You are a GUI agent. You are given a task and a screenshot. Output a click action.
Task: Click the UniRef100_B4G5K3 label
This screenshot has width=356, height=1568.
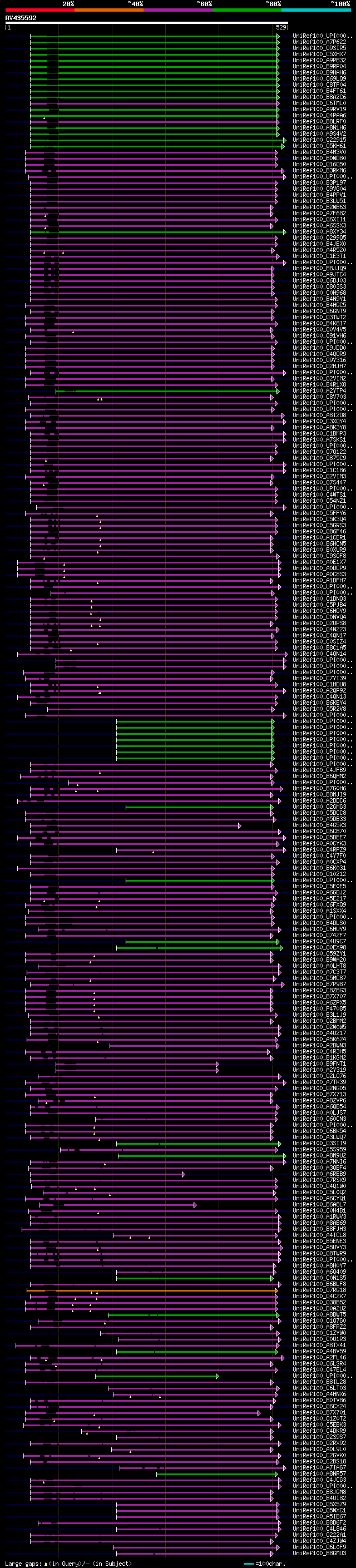coord(319,825)
